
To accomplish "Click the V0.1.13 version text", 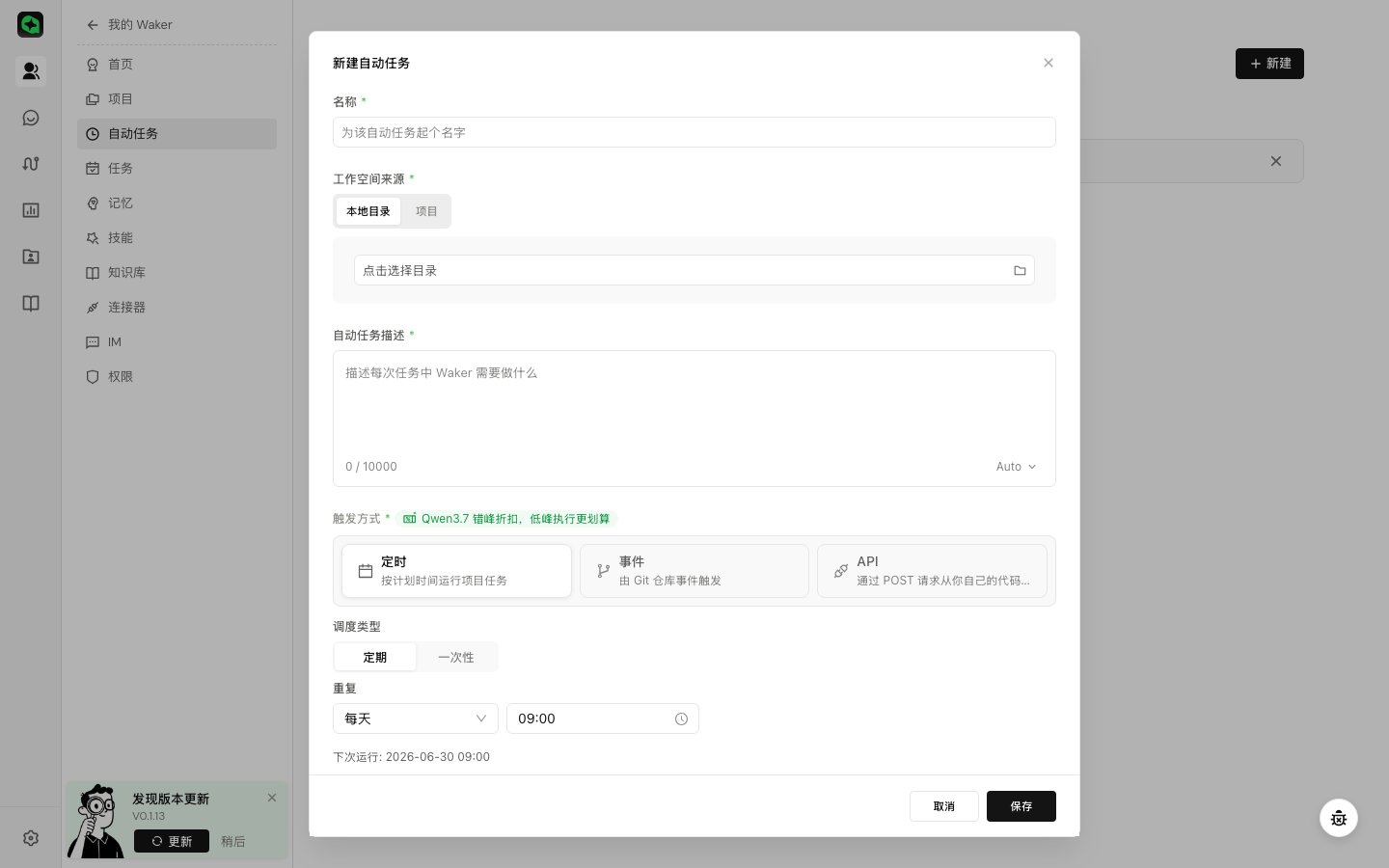I will point(149,817).
